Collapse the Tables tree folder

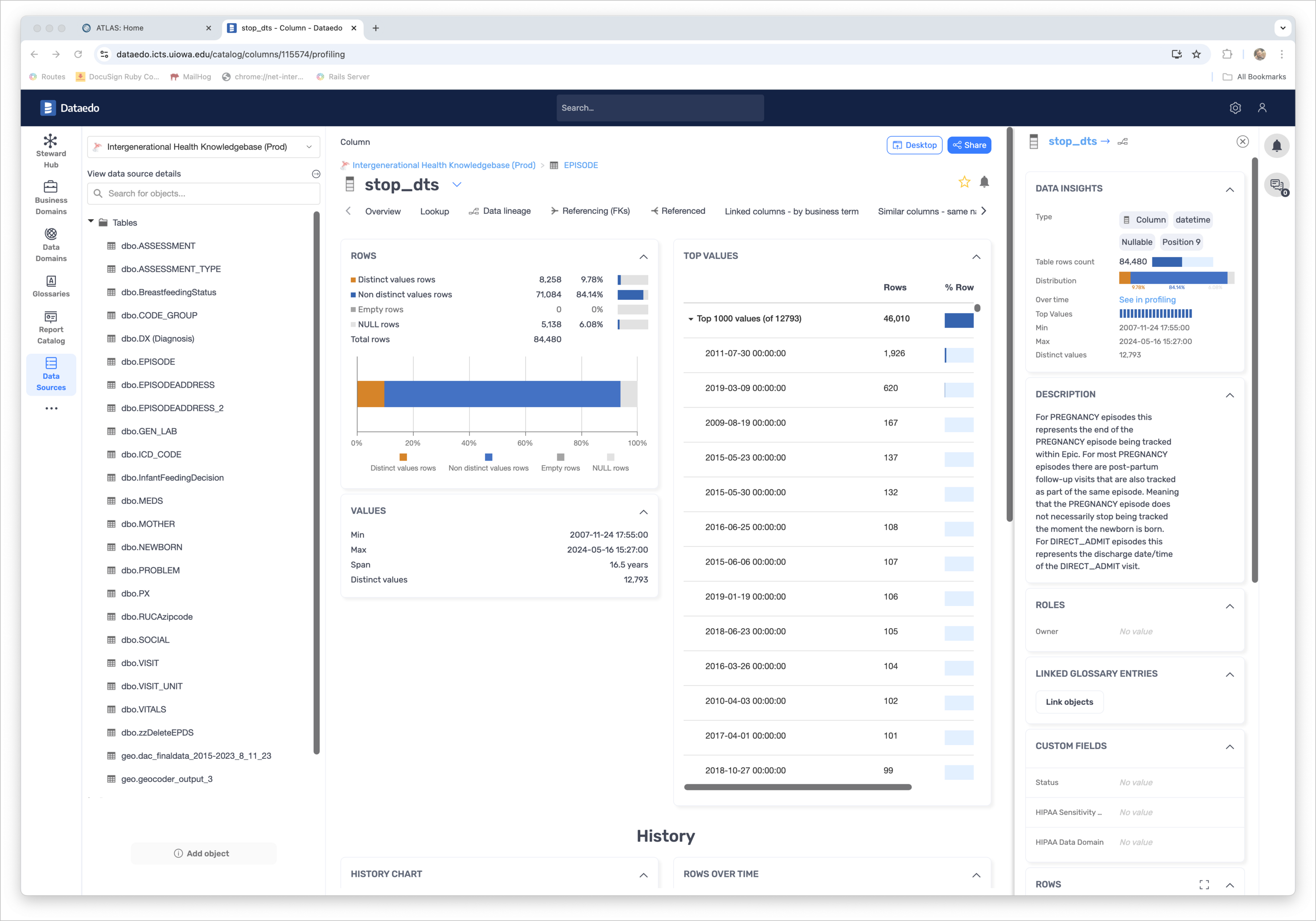(91, 221)
